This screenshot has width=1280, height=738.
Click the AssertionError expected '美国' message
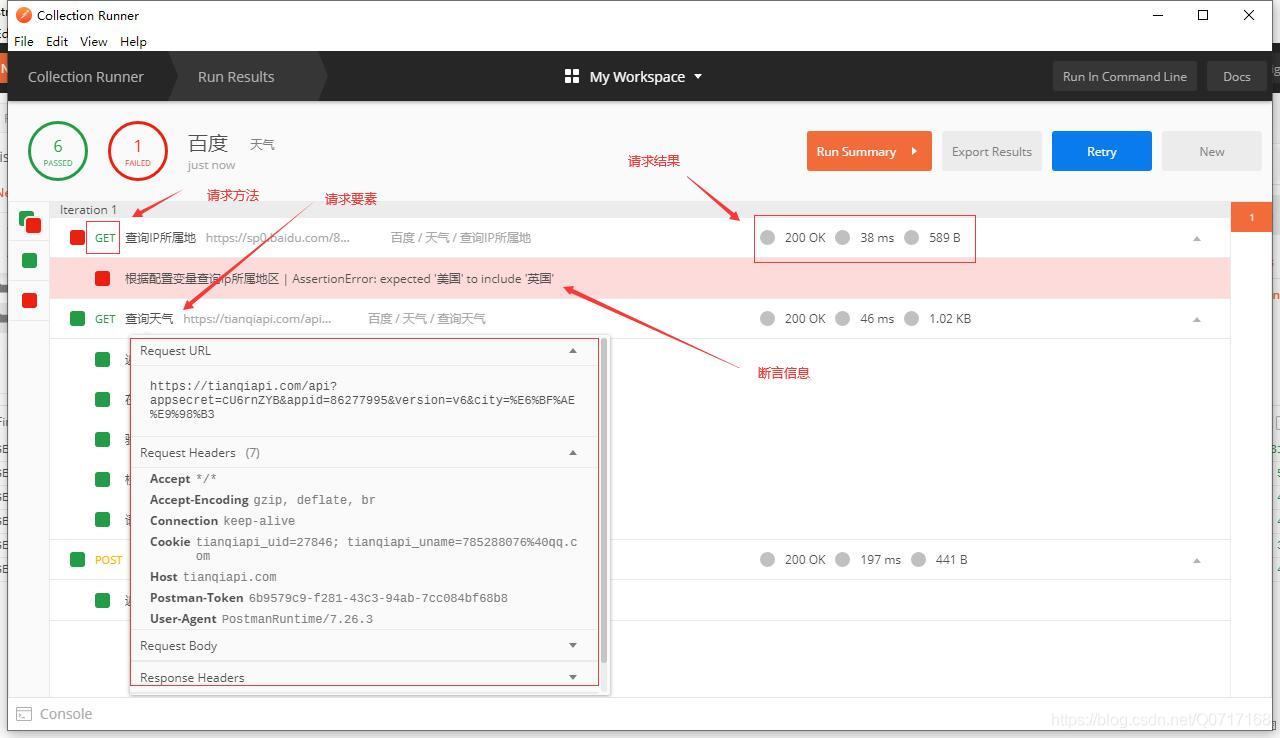339,278
